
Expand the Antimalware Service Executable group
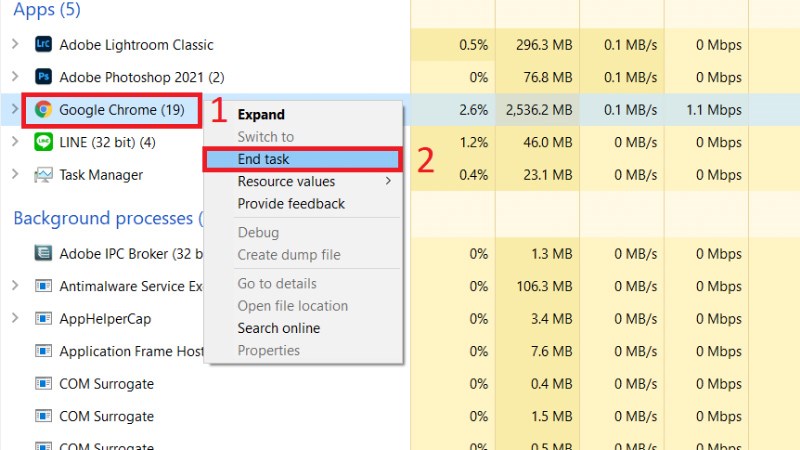pos(15,285)
